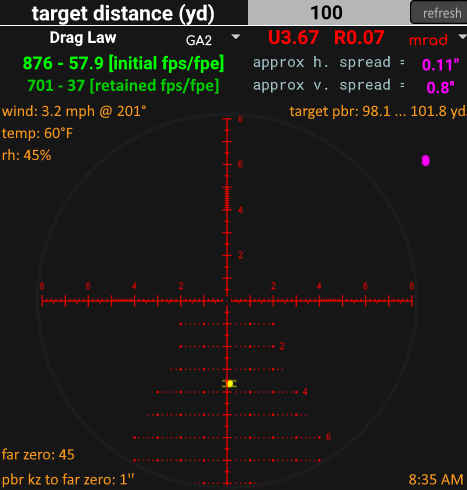Click the 'temp: 60°F' text
Viewport: 467px width, 490px height.
pyautogui.click(x=37, y=133)
